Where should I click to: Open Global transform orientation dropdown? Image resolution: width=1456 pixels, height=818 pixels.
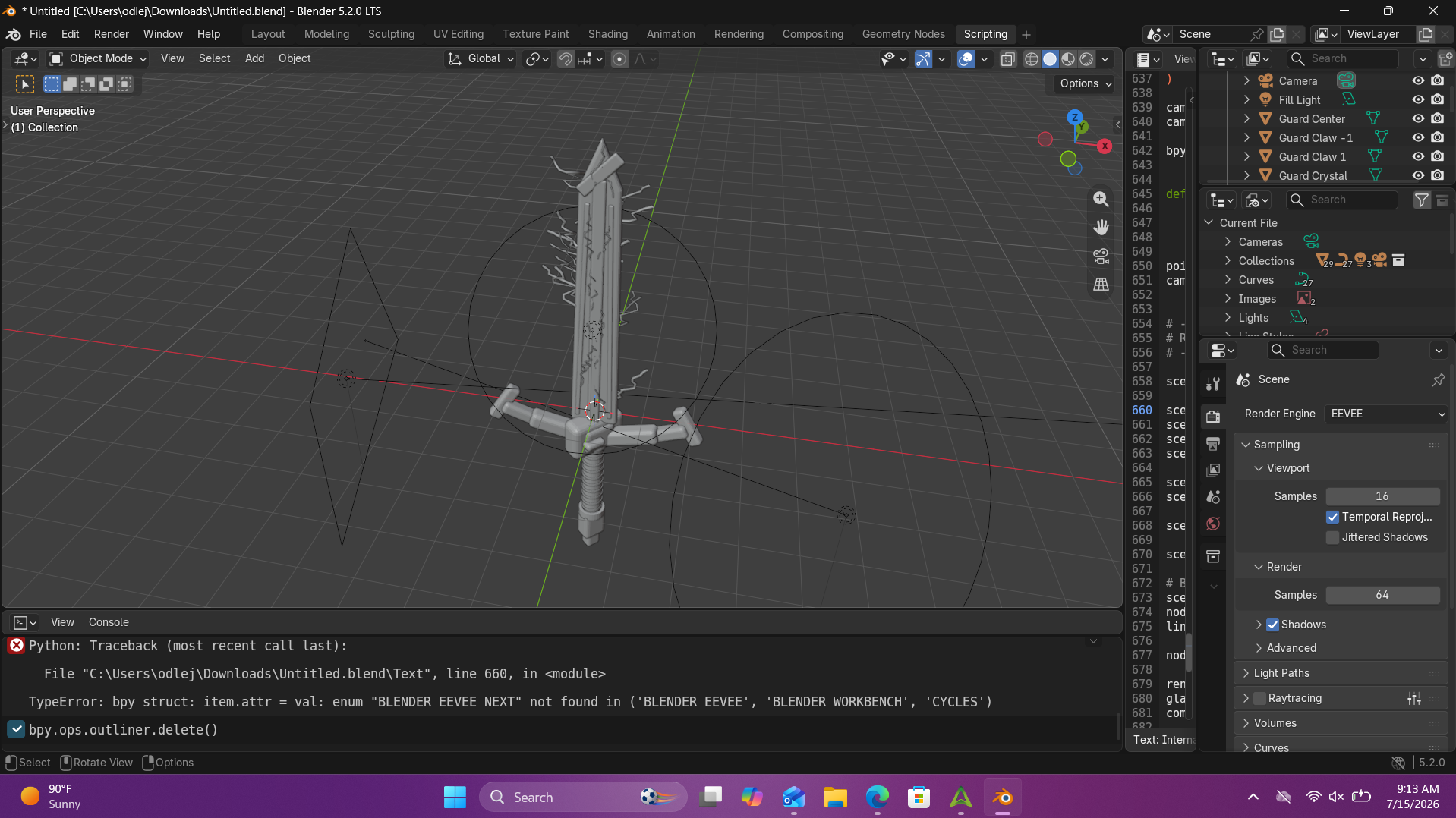pos(480,58)
